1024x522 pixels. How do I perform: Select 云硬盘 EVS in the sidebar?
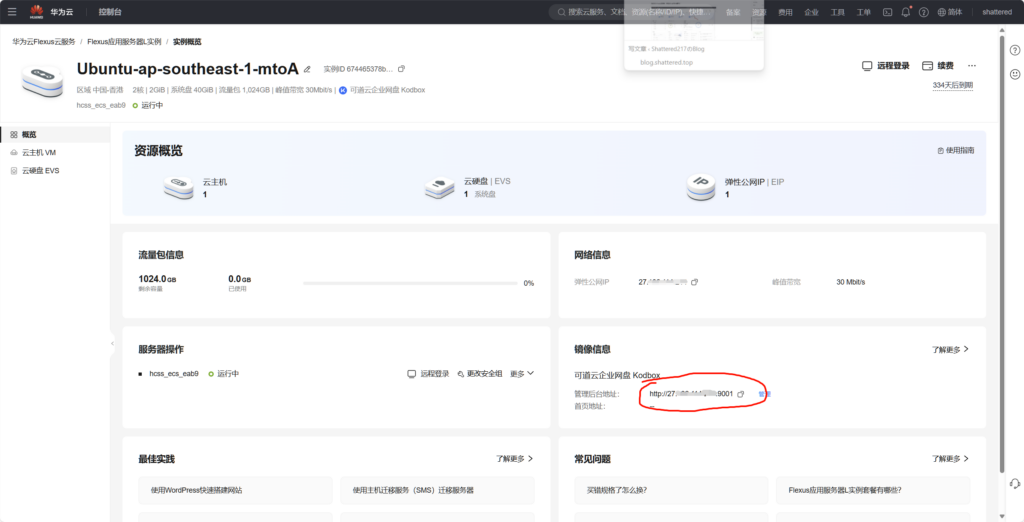pyautogui.click(x=40, y=171)
